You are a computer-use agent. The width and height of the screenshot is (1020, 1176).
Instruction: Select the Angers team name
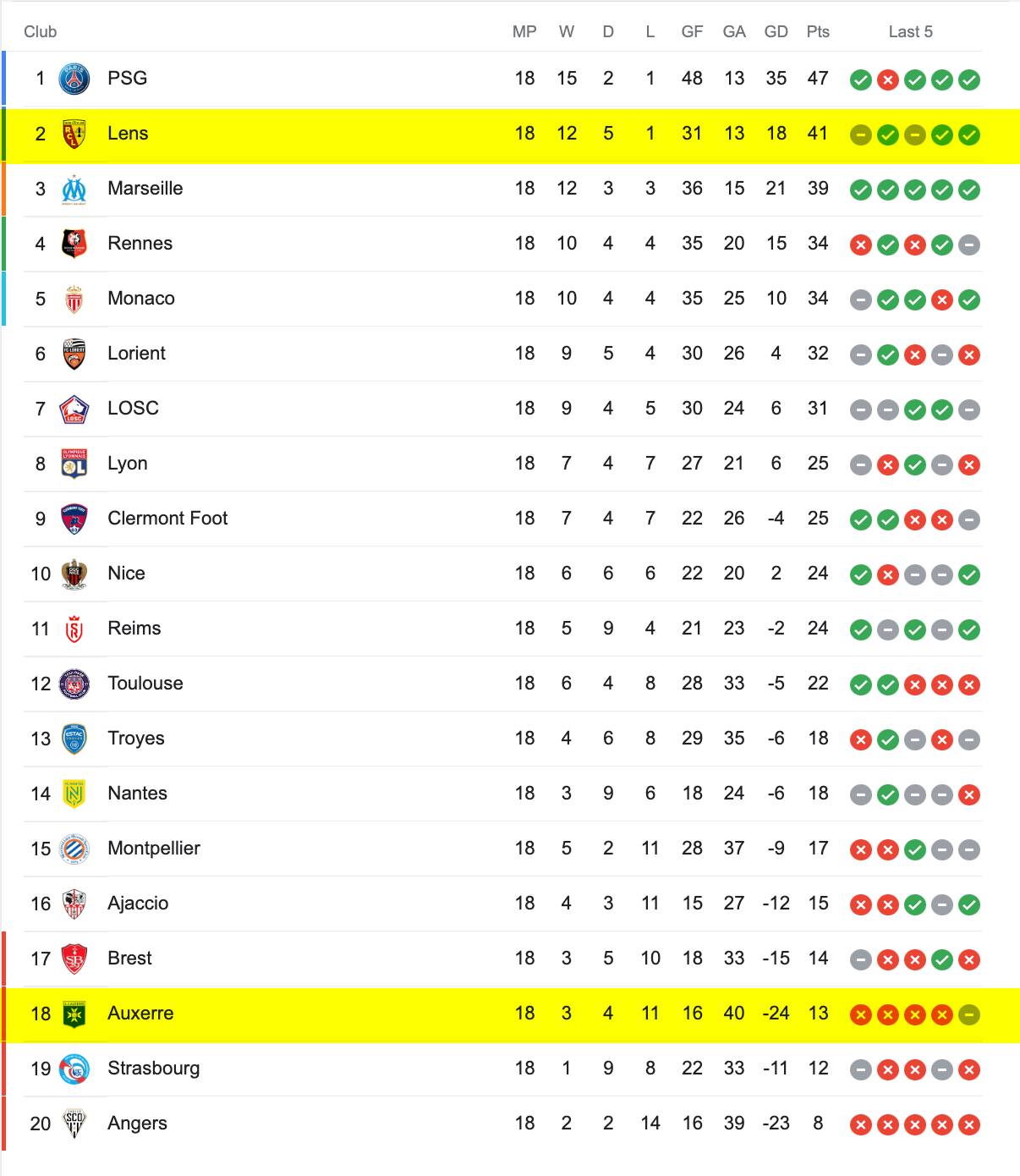pos(137,1124)
